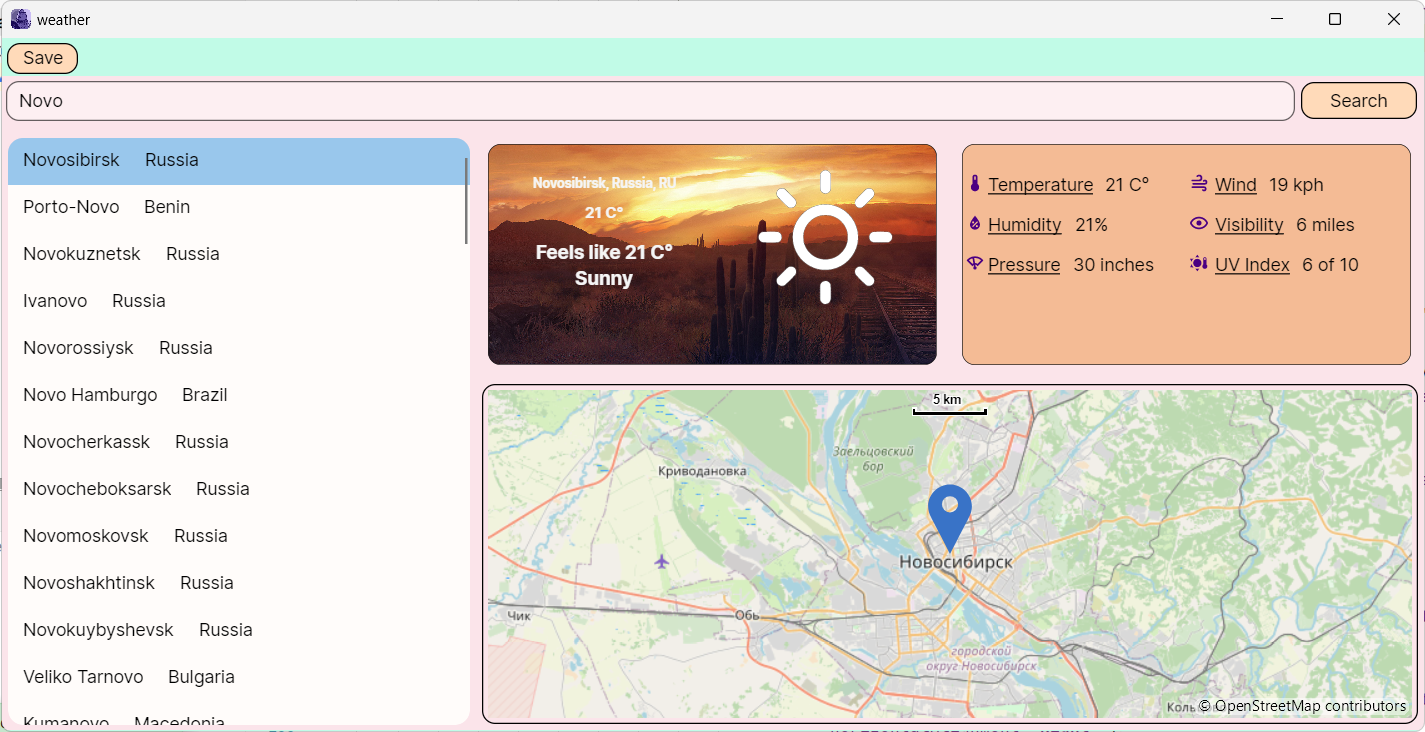Open the Temperature link
The width and height of the screenshot is (1425, 732).
point(1040,185)
